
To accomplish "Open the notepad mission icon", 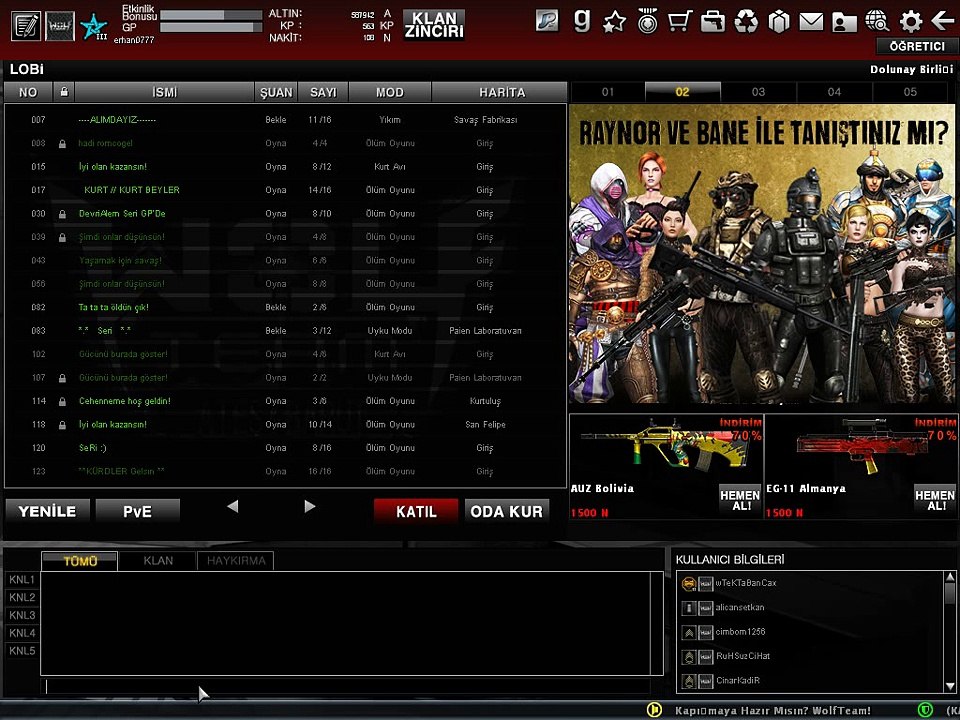I will click(26, 26).
